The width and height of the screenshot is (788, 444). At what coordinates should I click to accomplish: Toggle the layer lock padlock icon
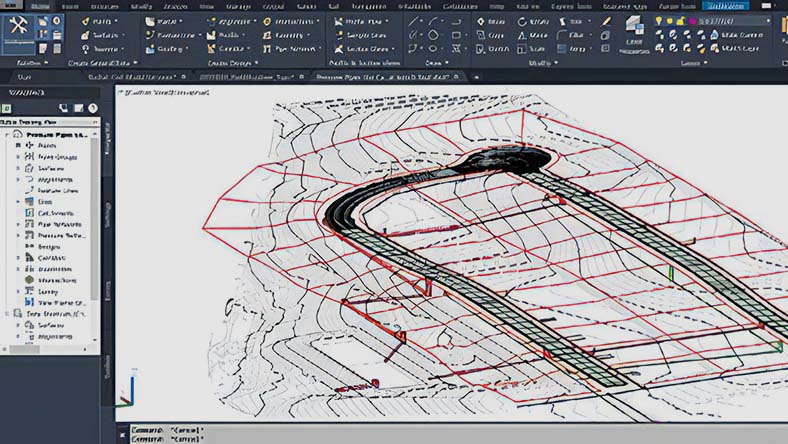(681, 21)
